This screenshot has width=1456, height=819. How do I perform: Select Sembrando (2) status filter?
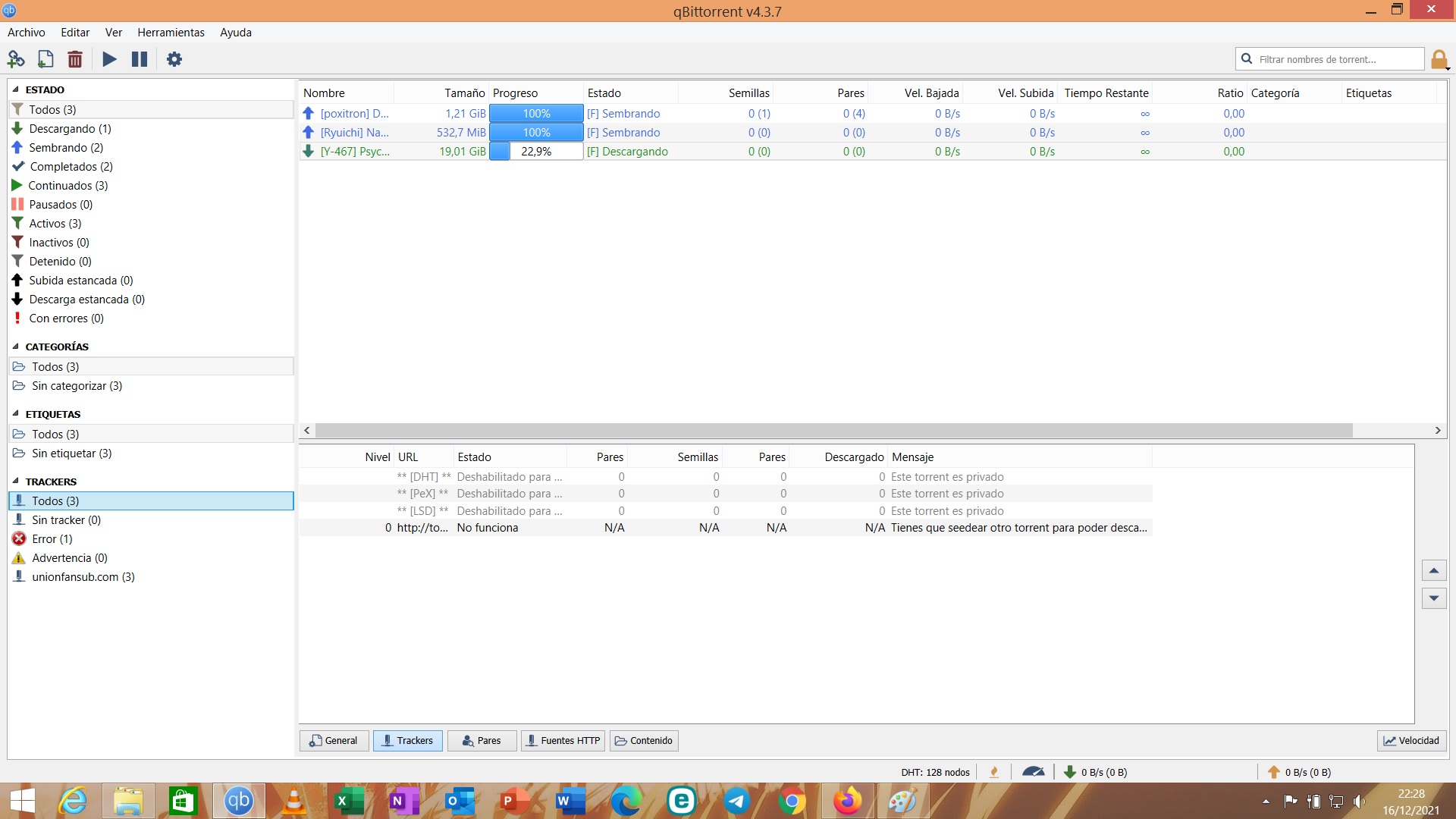pyautogui.click(x=66, y=148)
